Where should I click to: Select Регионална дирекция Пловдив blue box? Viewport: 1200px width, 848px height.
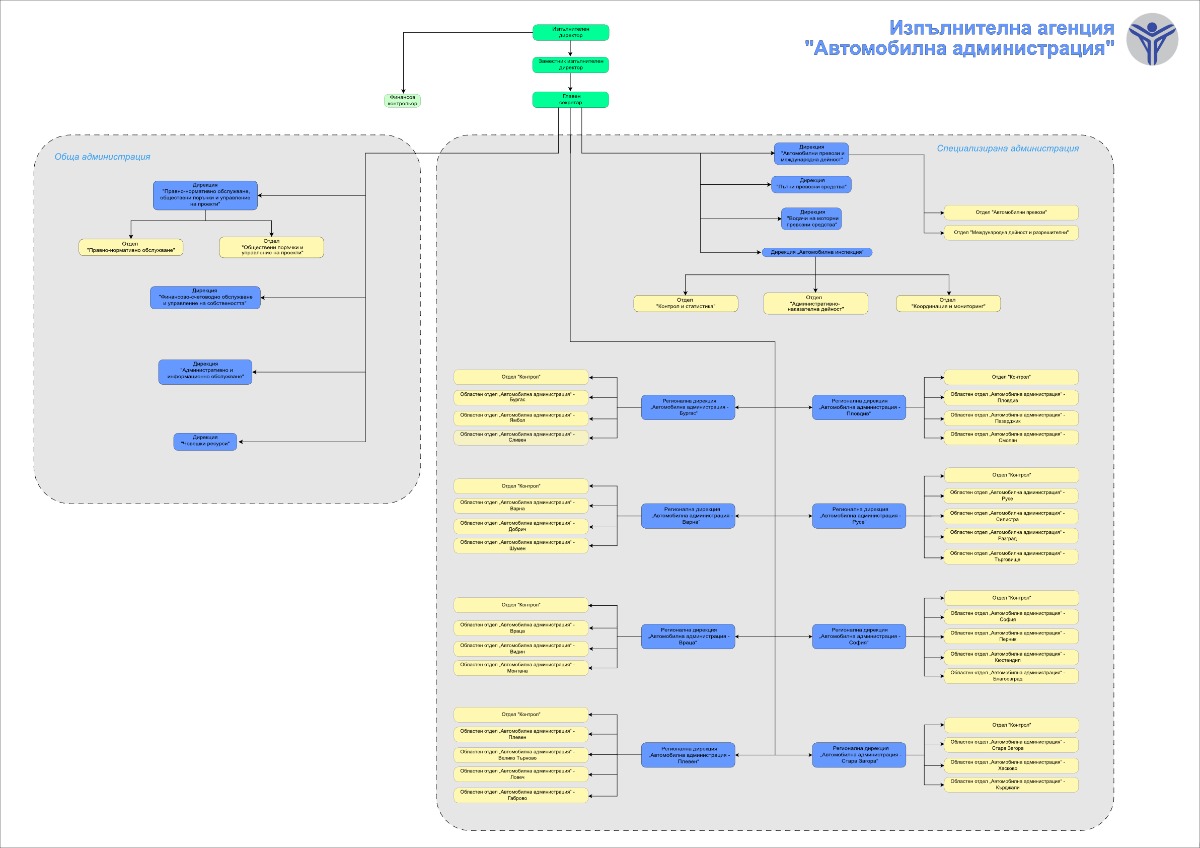[859, 407]
